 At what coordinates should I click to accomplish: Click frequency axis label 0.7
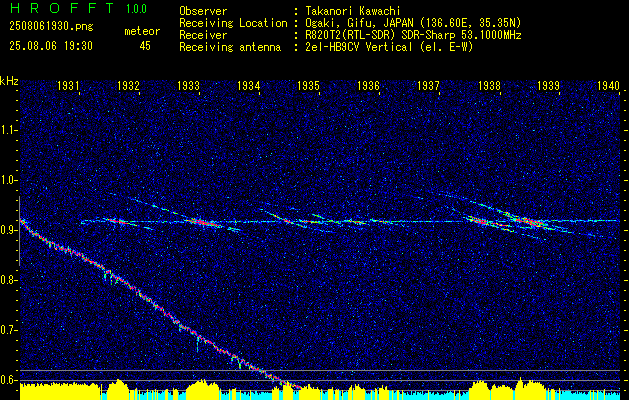click(x=7, y=330)
